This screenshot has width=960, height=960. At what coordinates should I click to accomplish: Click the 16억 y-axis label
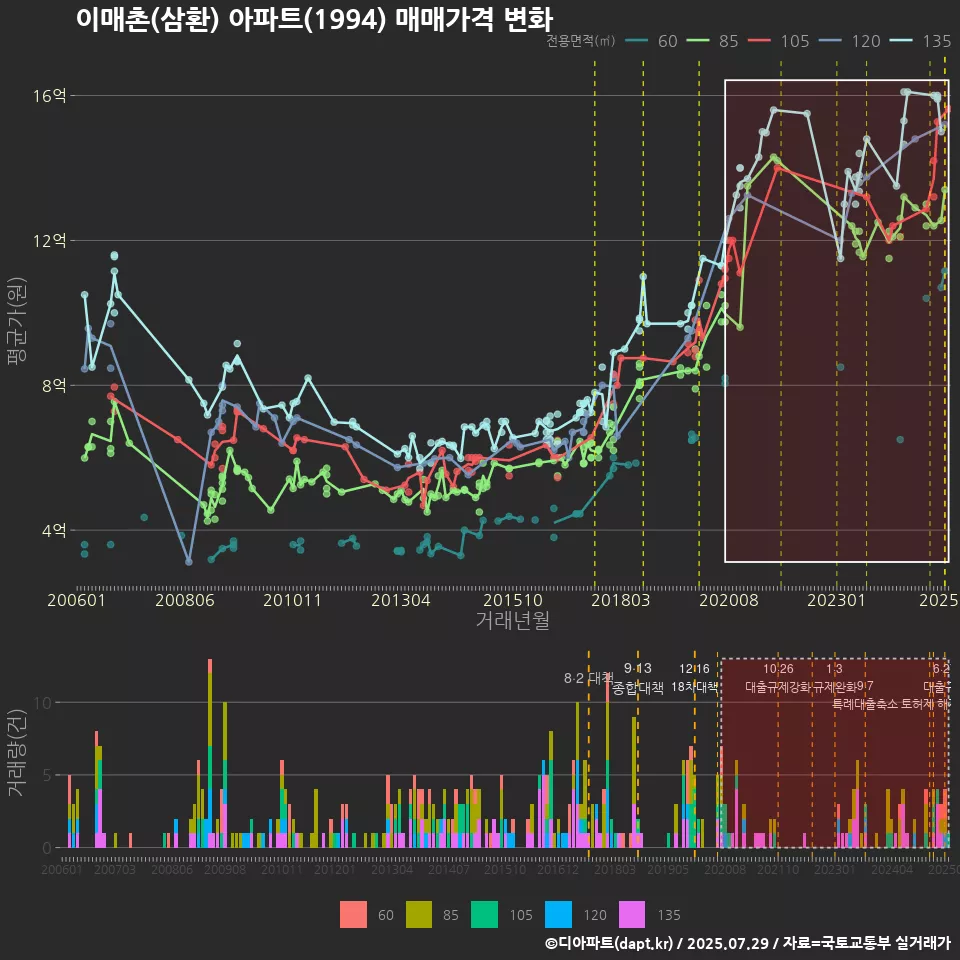pyautogui.click(x=50, y=96)
